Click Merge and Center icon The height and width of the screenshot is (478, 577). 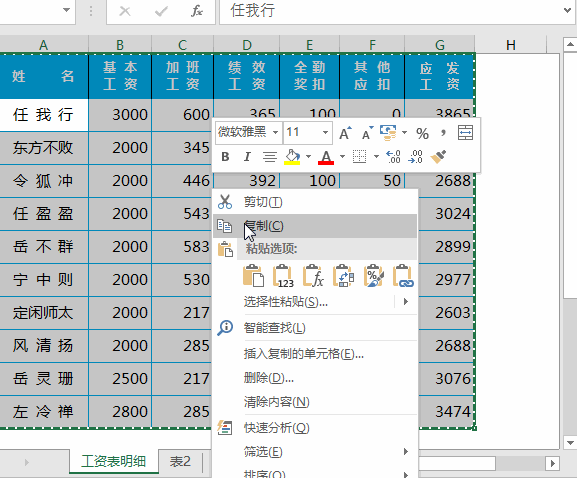click(x=465, y=133)
